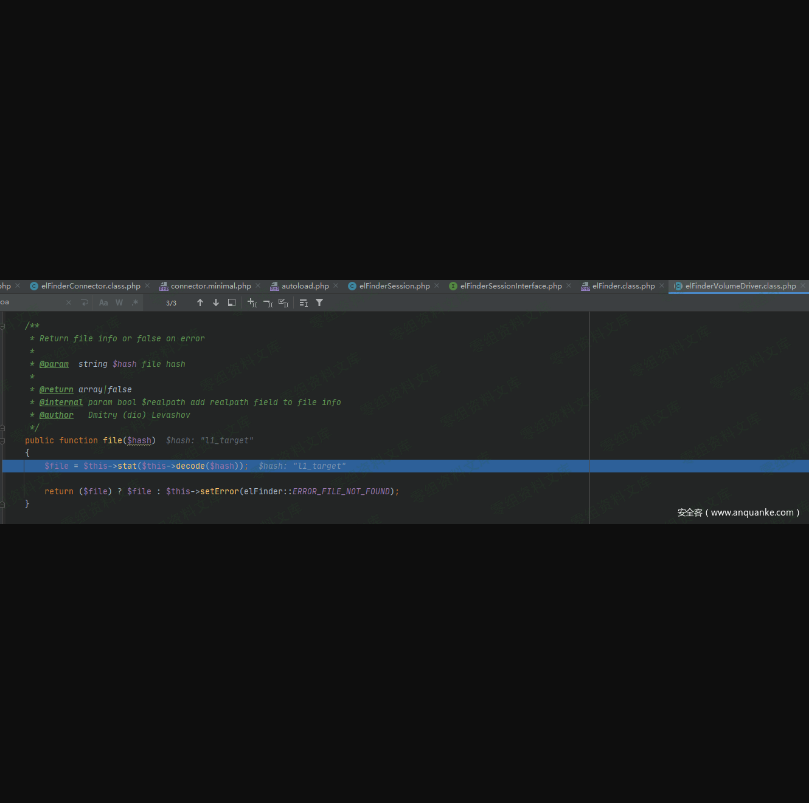The width and height of the screenshot is (809, 803).
Task: Click the search history newline icon
Action: (85, 303)
